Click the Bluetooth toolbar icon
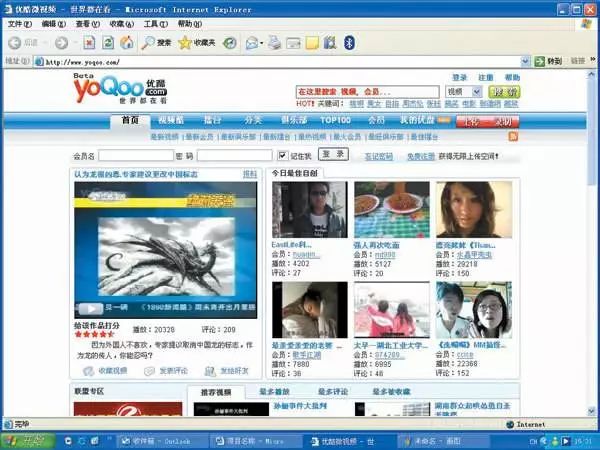The height and width of the screenshot is (450, 600). coord(349,43)
